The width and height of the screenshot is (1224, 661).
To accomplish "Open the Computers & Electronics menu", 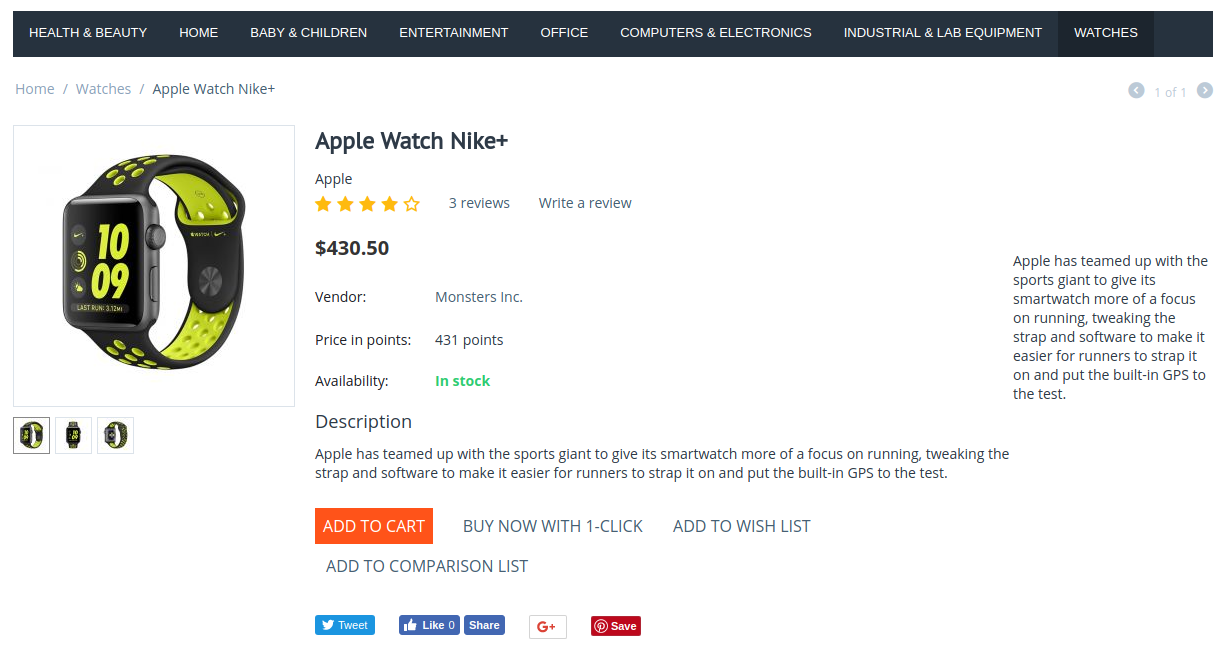I will coord(716,33).
